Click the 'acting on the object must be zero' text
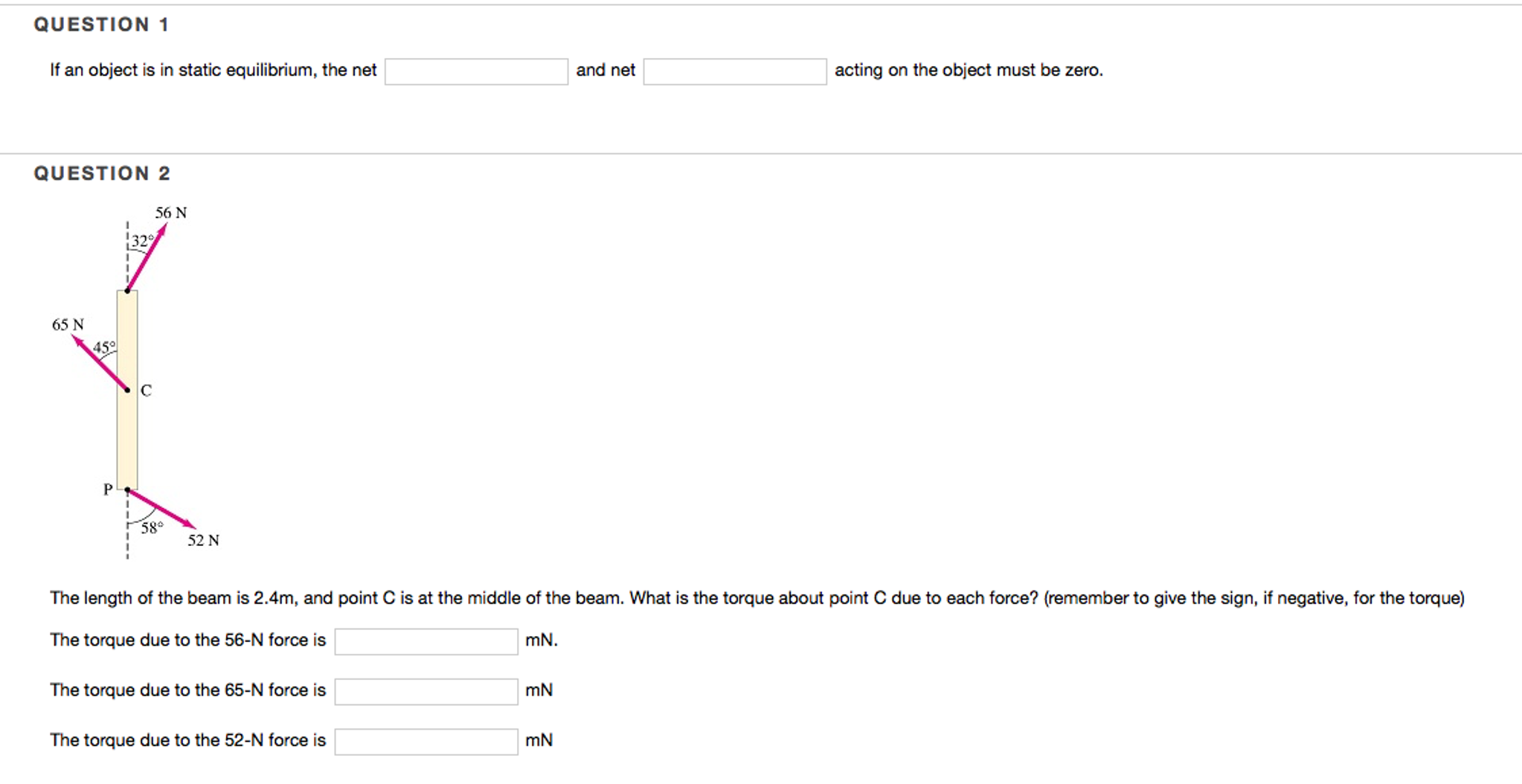1522x784 pixels. [x=969, y=70]
